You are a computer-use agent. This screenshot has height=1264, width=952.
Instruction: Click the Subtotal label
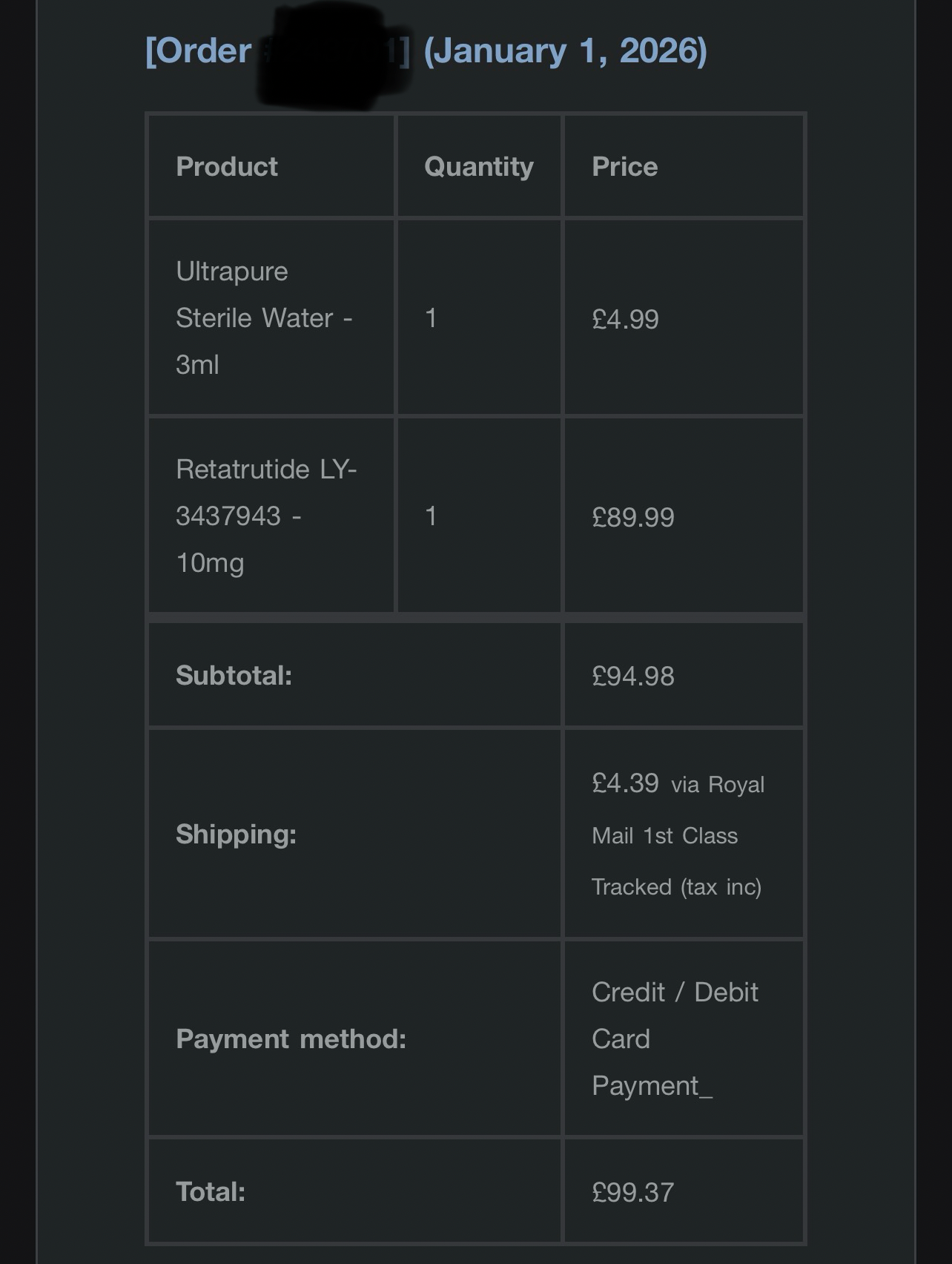[234, 675]
